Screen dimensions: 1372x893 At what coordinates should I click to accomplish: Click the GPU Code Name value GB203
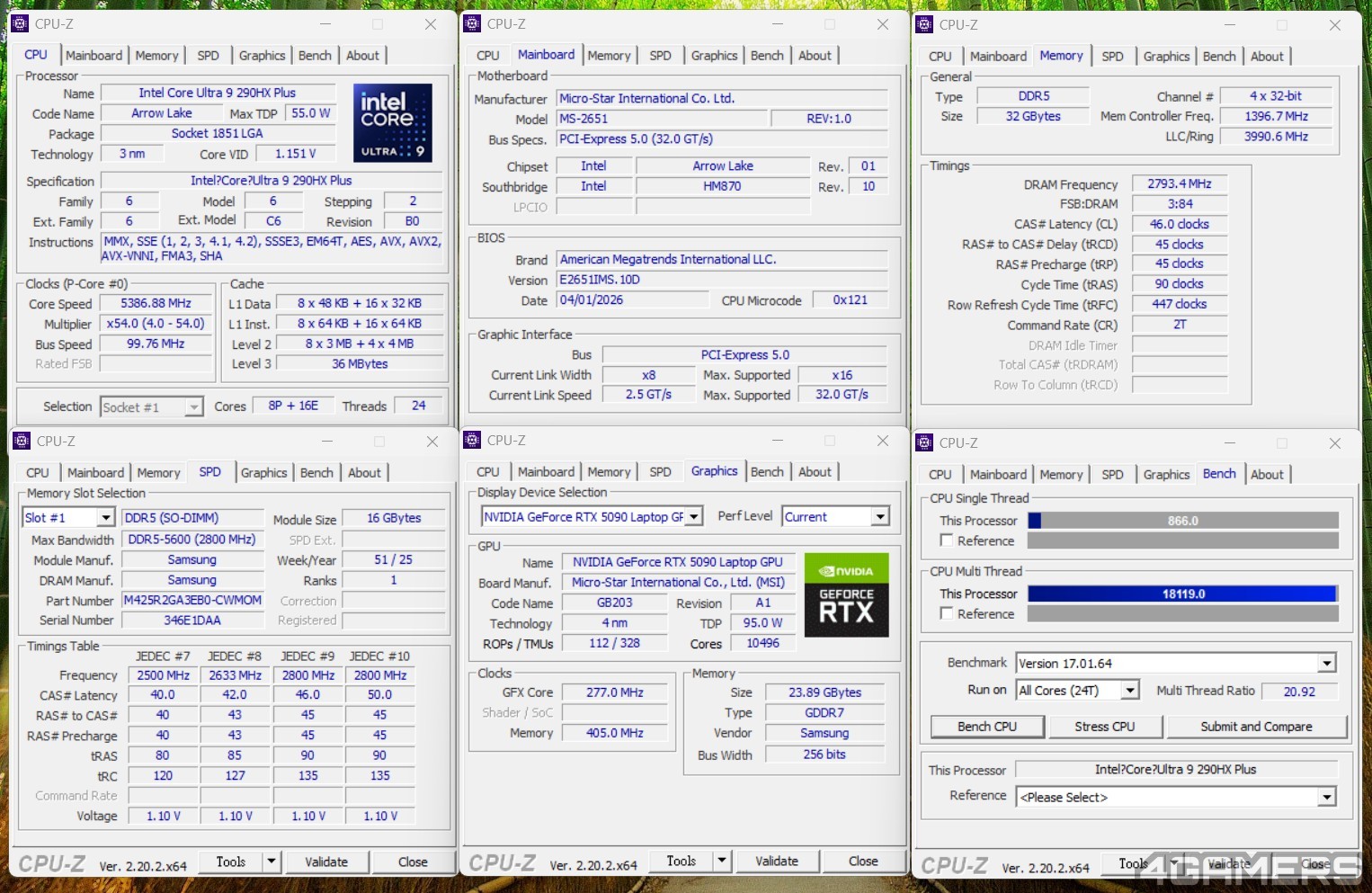coord(615,603)
